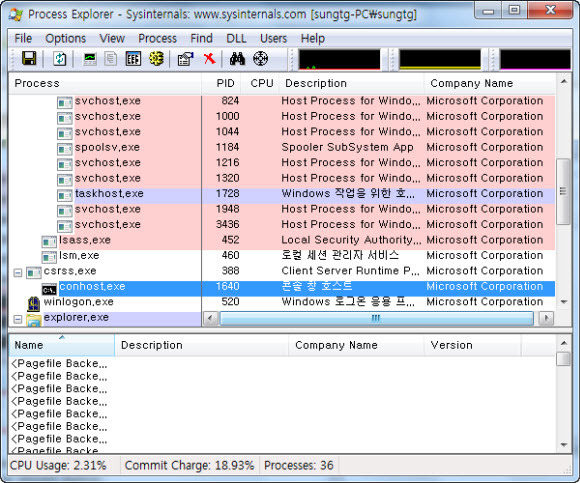Sort by the Process column header

[x=105, y=83]
